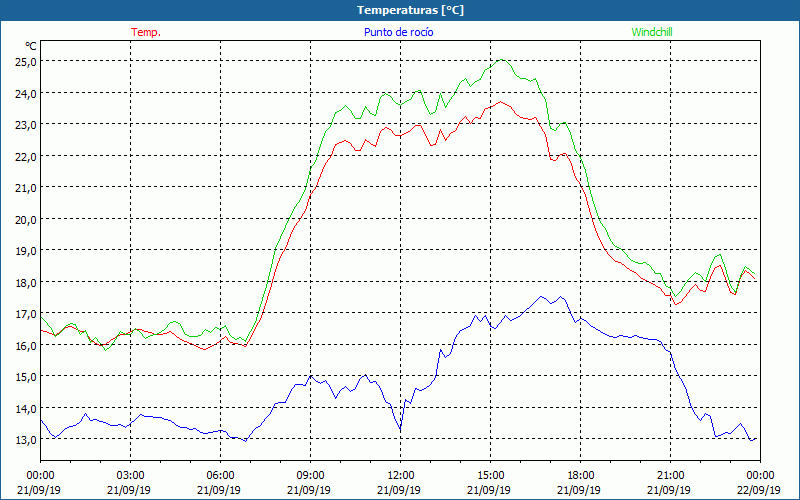Click the 17,0 y-axis value
This screenshot has height=500, width=800.
pyautogui.click(x=26, y=313)
